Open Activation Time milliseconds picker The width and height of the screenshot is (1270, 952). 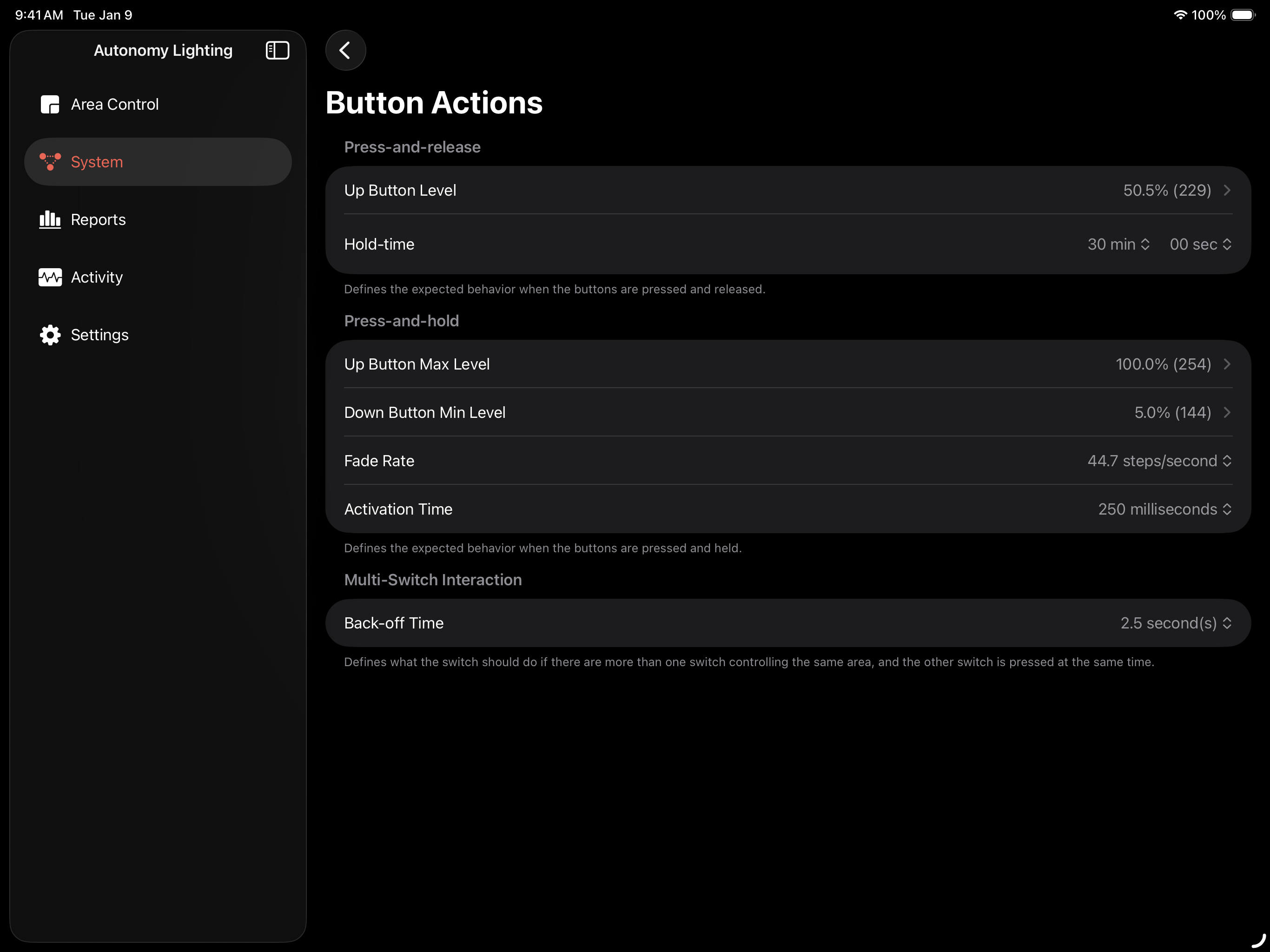tap(1165, 509)
